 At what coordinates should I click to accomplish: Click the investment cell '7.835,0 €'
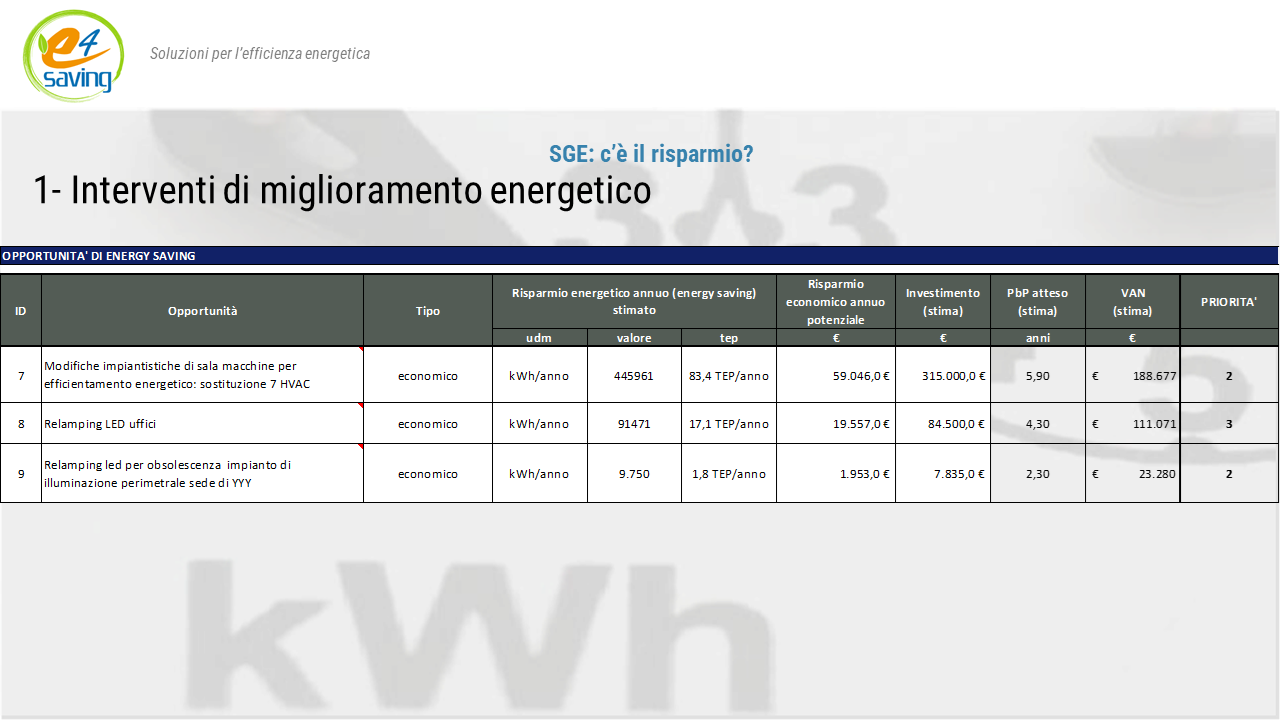[x=943, y=474]
